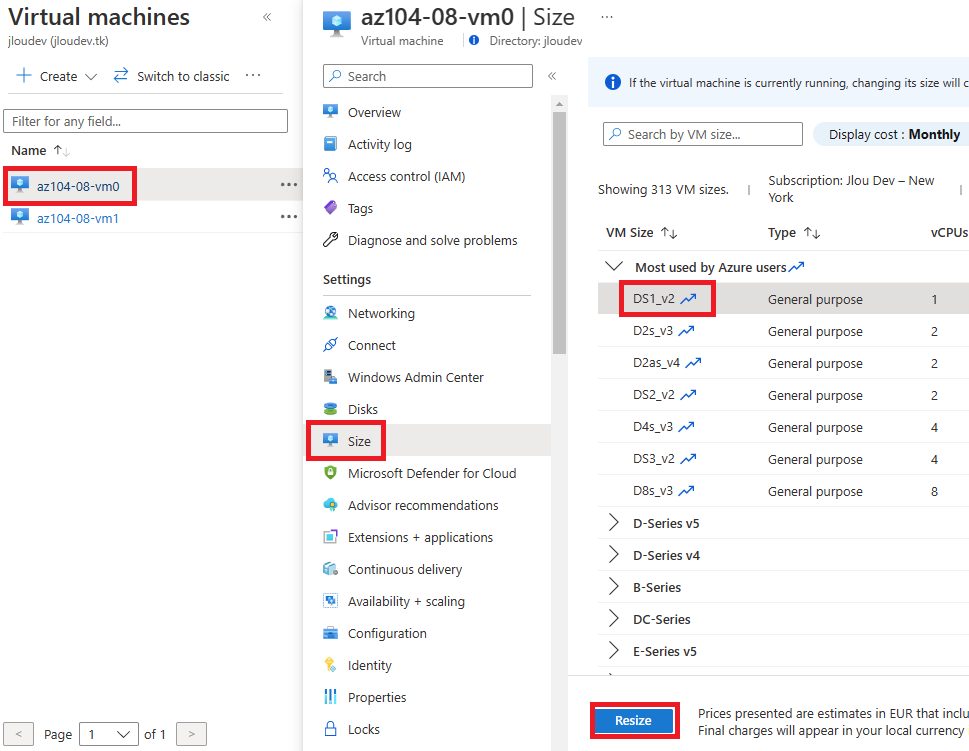Open the toolbar ellipsis next to Switch to classic
The image size is (969, 751).
[253, 75]
